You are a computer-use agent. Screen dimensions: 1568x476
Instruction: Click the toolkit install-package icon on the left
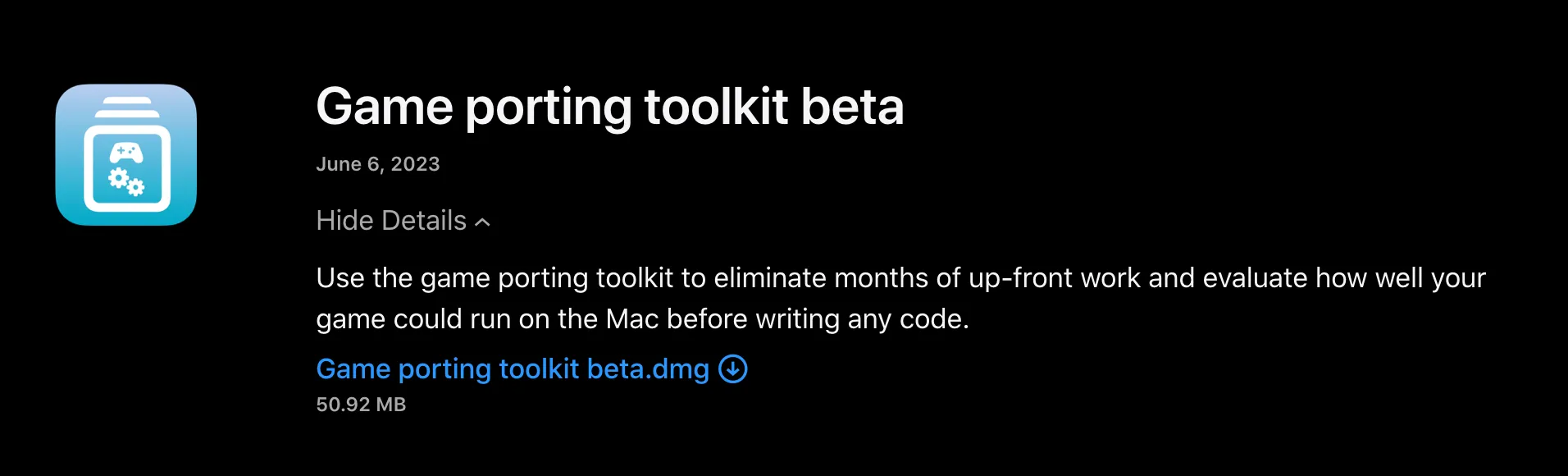[x=126, y=155]
